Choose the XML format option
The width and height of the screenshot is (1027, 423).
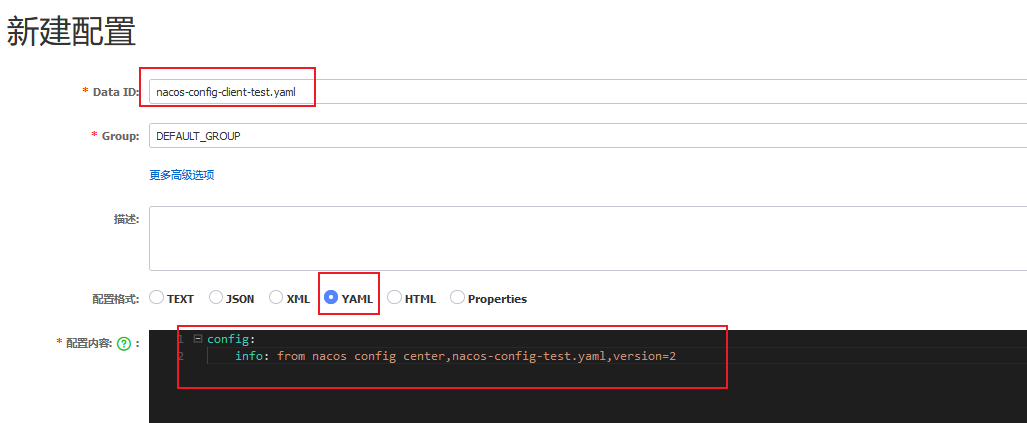coord(276,298)
